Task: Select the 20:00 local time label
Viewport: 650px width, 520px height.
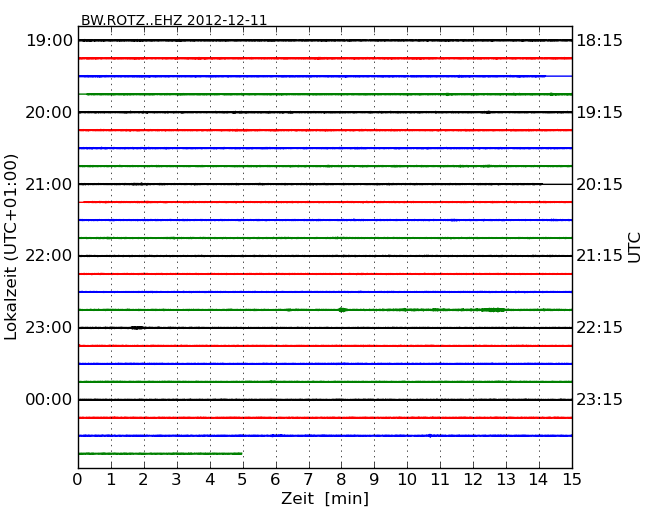Action: 49,112
